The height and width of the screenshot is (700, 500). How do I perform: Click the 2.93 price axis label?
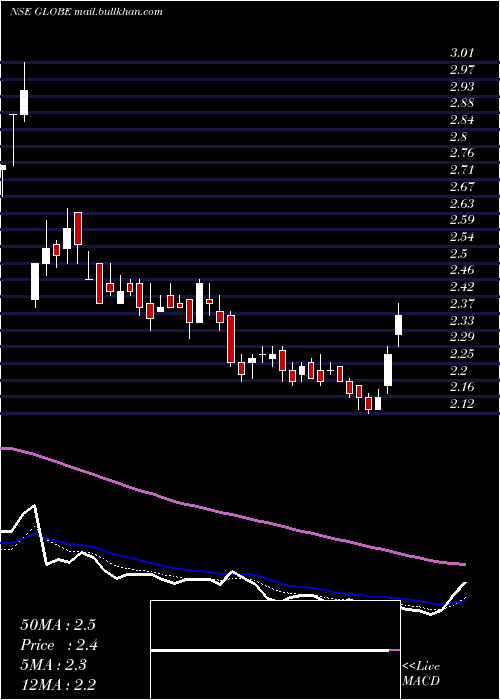click(462, 86)
